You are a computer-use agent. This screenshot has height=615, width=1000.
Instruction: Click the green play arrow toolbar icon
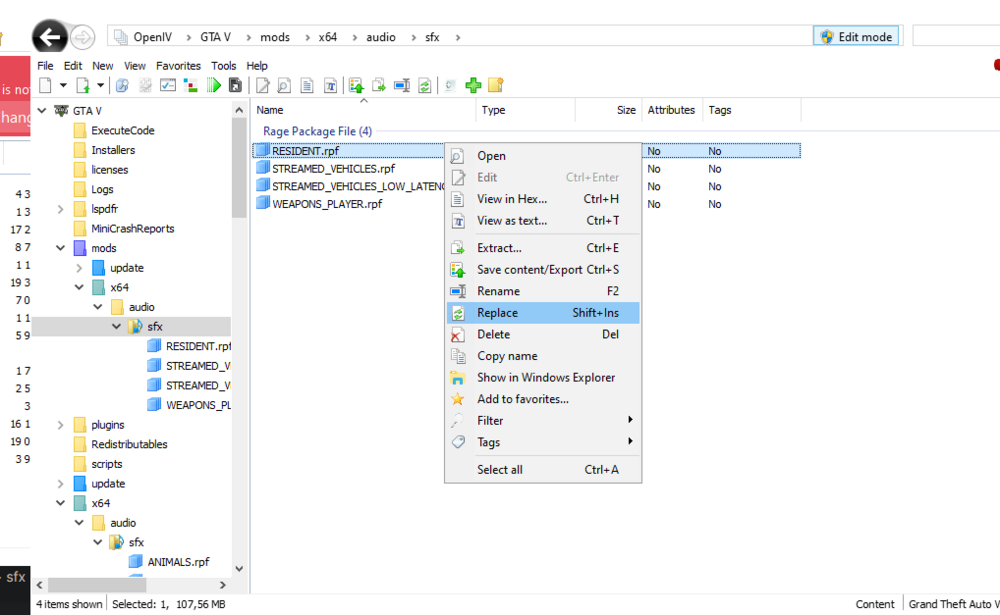(x=212, y=85)
